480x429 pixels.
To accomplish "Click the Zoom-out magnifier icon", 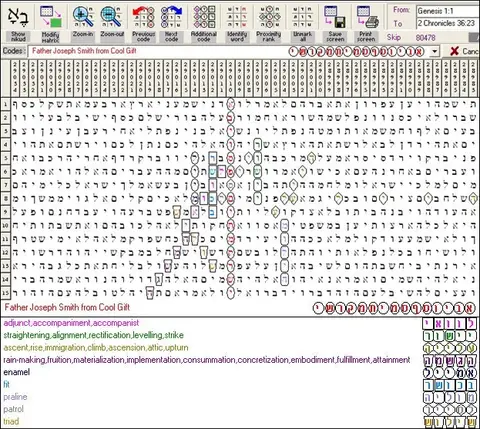I will (x=112, y=17).
